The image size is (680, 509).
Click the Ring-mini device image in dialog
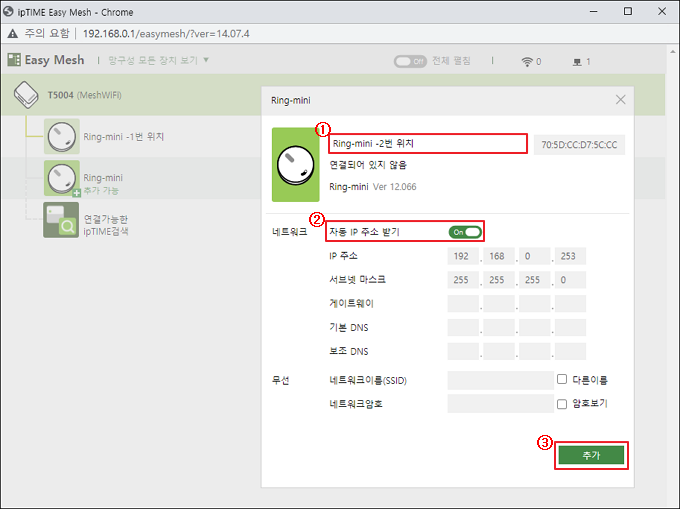coord(296,165)
